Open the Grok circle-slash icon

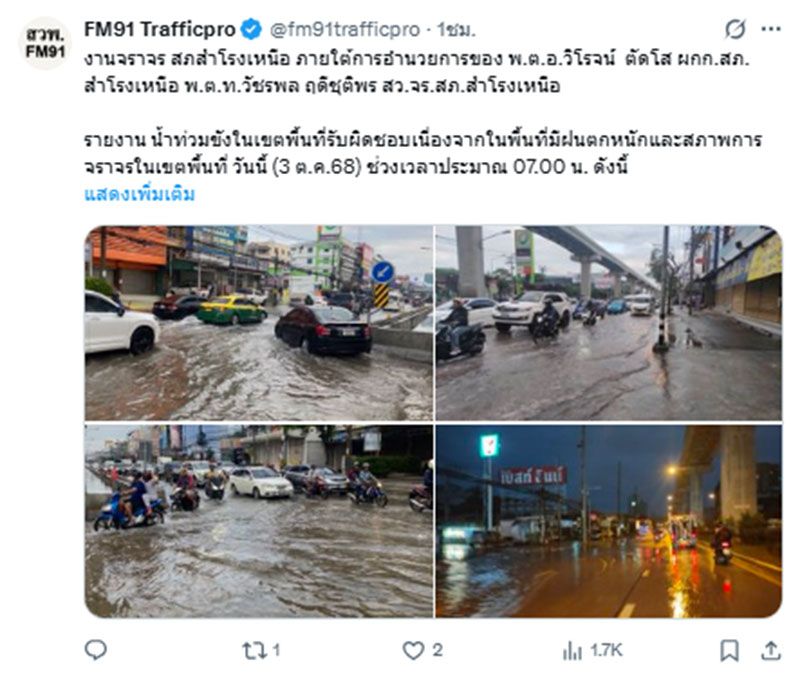click(735, 29)
